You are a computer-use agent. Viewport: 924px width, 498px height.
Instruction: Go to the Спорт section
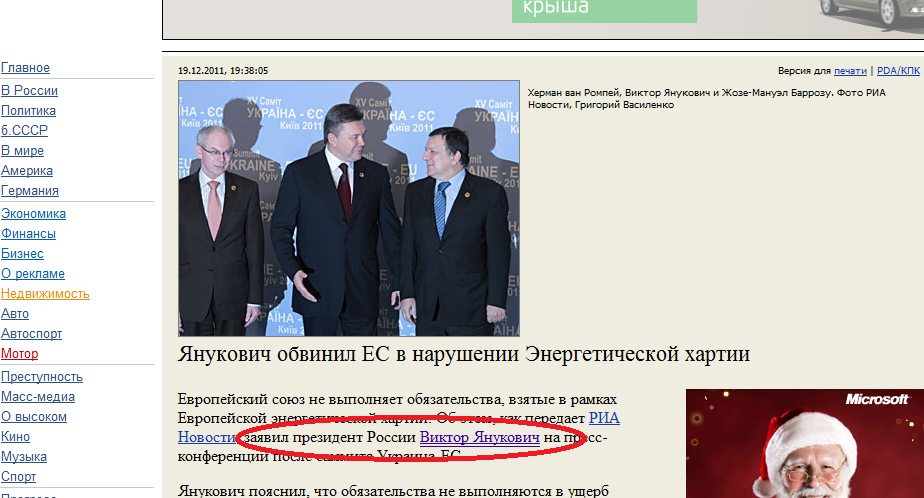coord(18,477)
